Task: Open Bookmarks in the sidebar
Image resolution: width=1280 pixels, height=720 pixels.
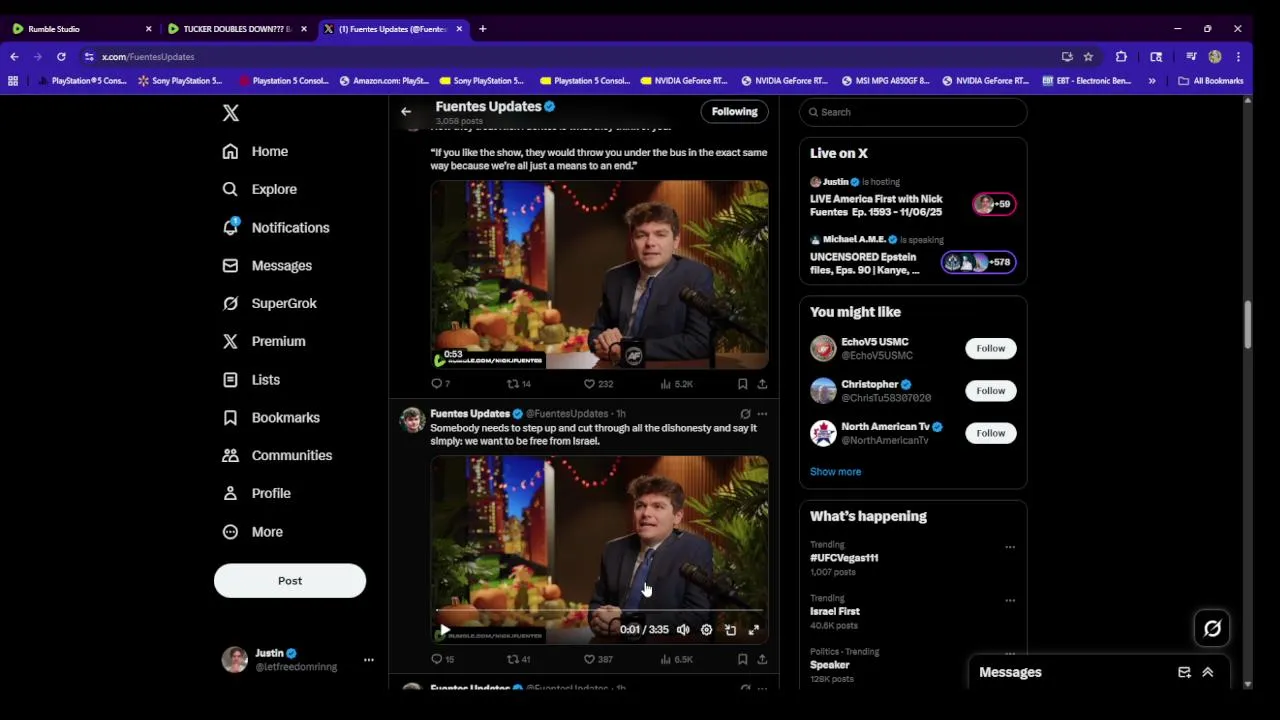Action: click(271, 417)
